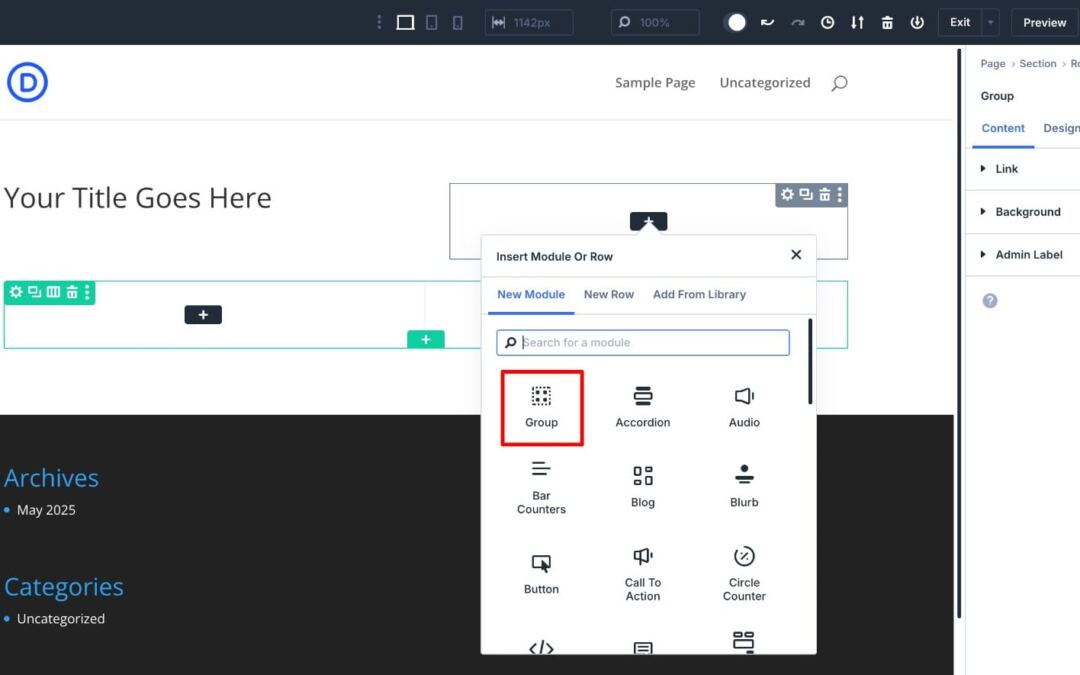Open the dropdown arrow beside Exit
The height and width of the screenshot is (675, 1080).
990,22
